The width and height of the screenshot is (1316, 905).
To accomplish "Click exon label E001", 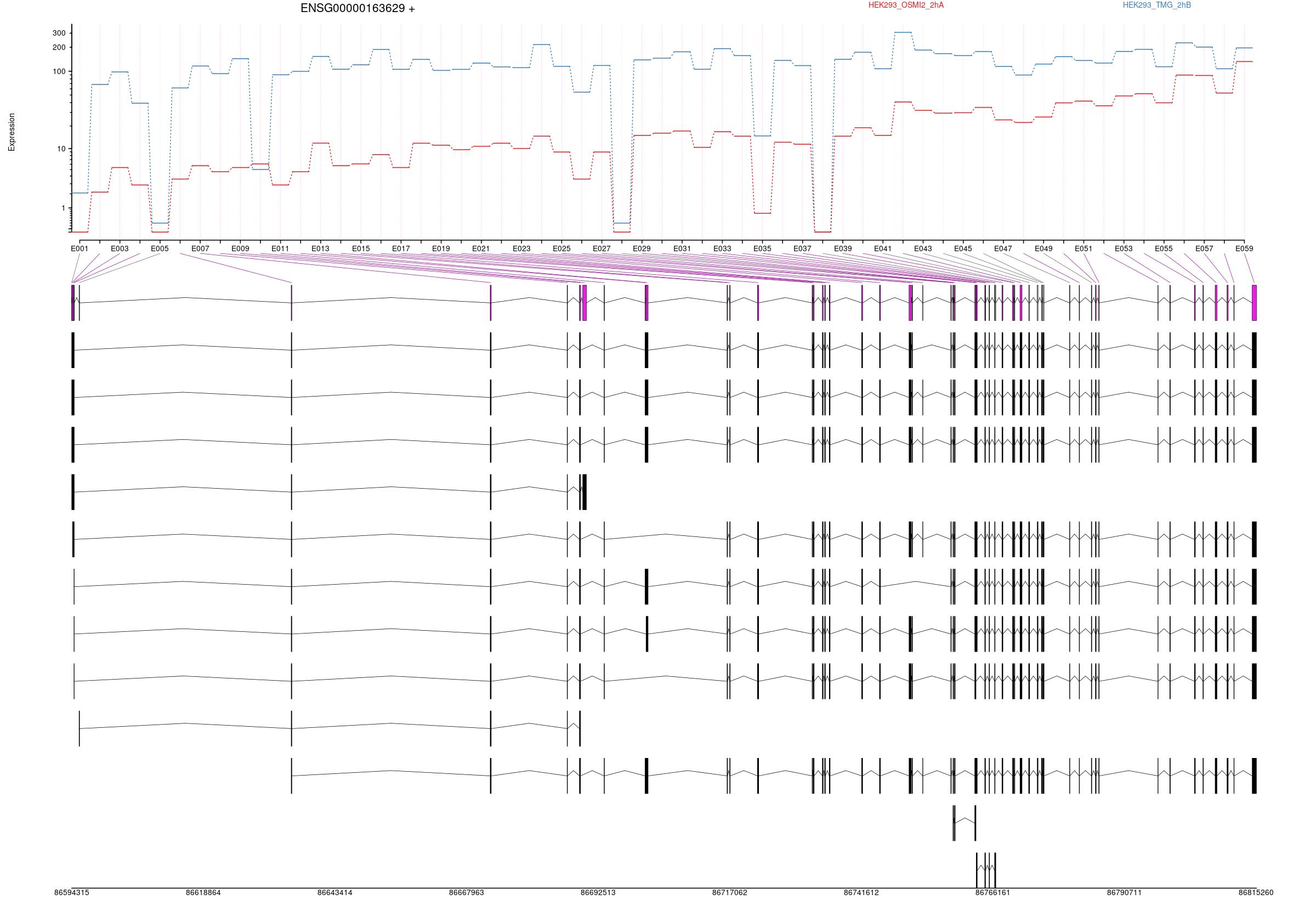I will [80, 248].
